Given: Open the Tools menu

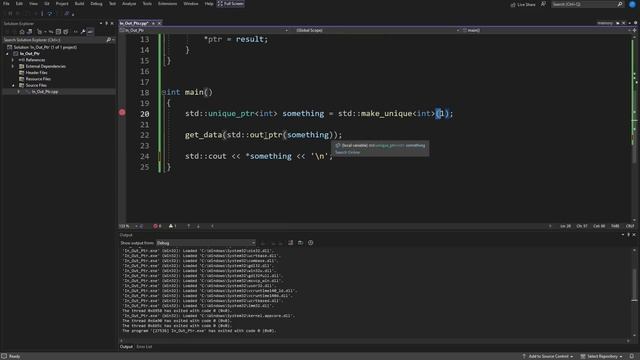Looking at the screenshot, I should [147, 4].
